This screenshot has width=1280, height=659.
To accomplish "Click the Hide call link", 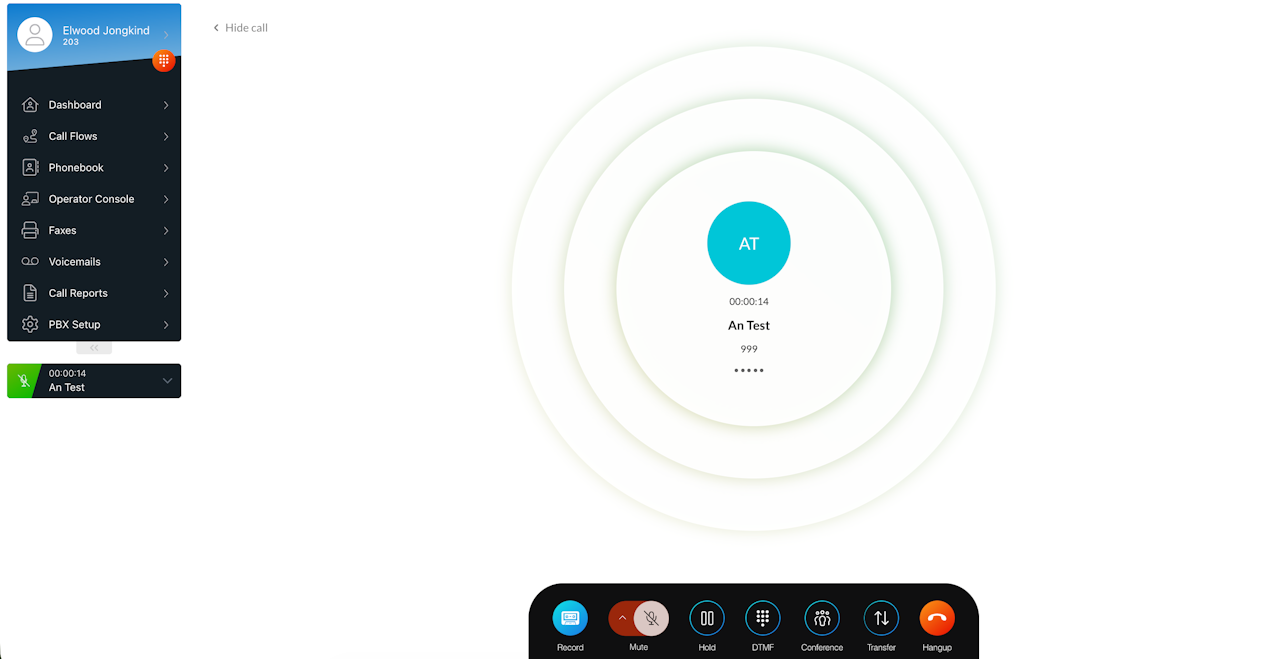I will tap(240, 28).
